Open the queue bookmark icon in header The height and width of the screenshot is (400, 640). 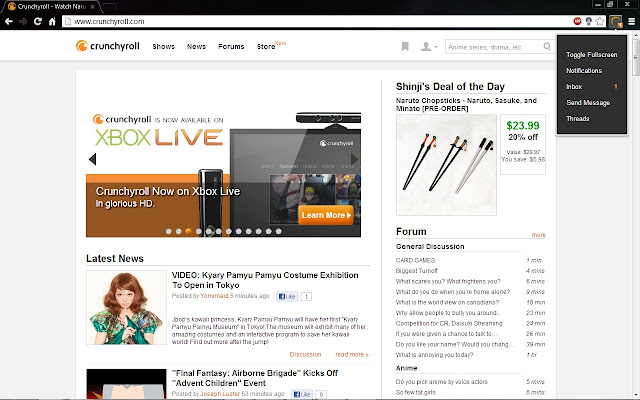pyautogui.click(x=405, y=47)
